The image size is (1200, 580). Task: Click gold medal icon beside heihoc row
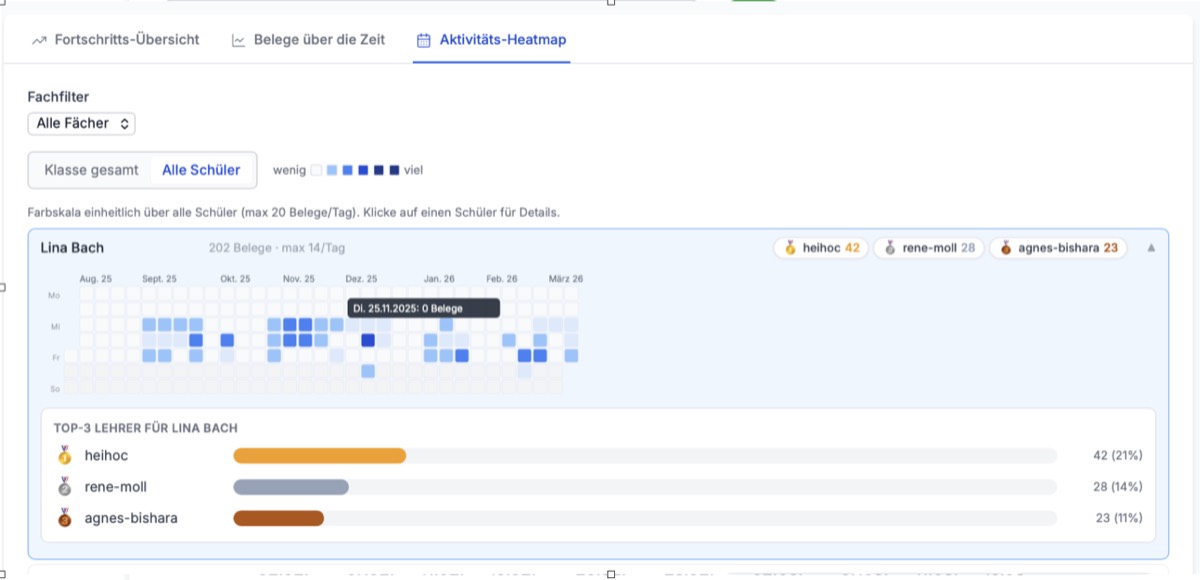click(65, 456)
